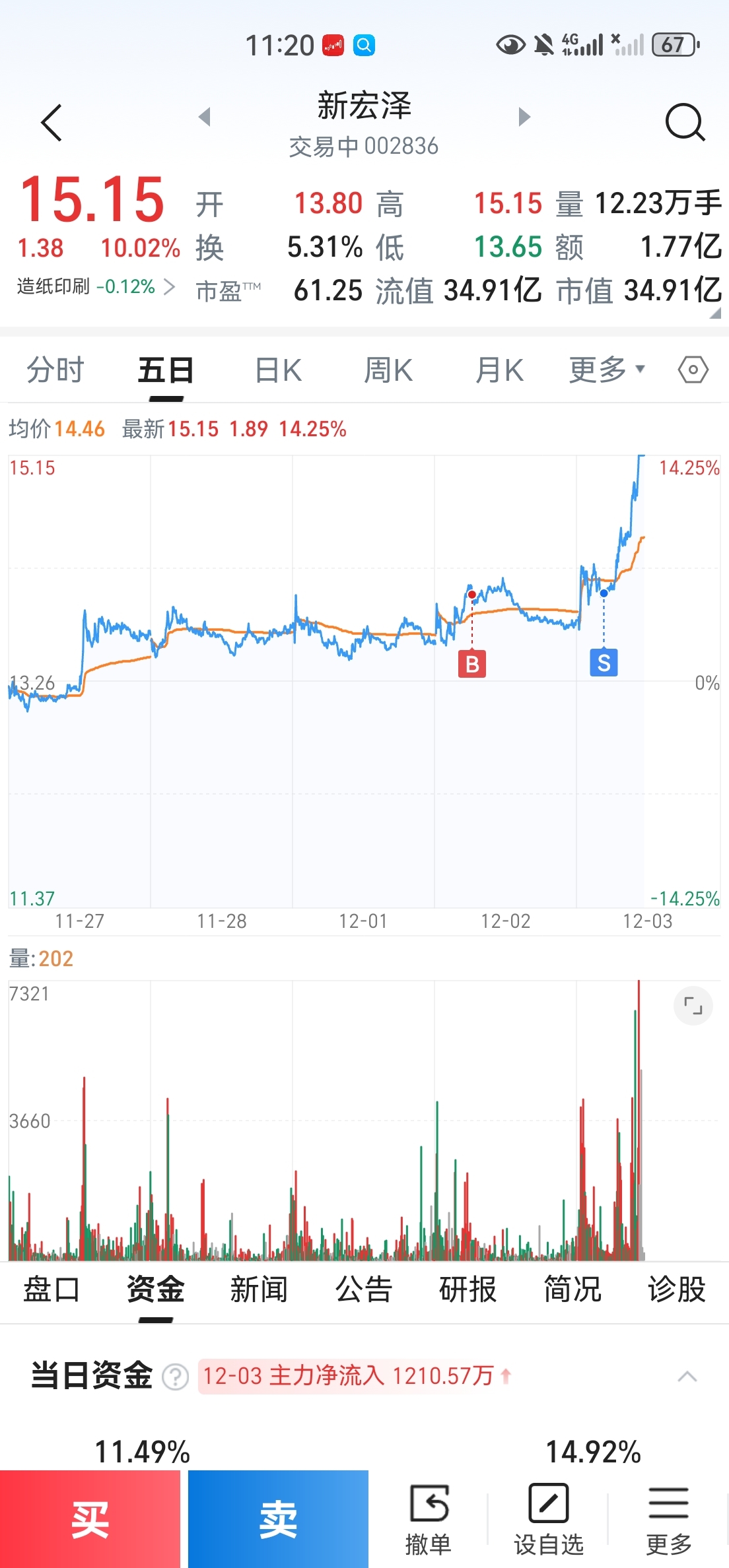Tap the B buy marker on chart

(472, 664)
